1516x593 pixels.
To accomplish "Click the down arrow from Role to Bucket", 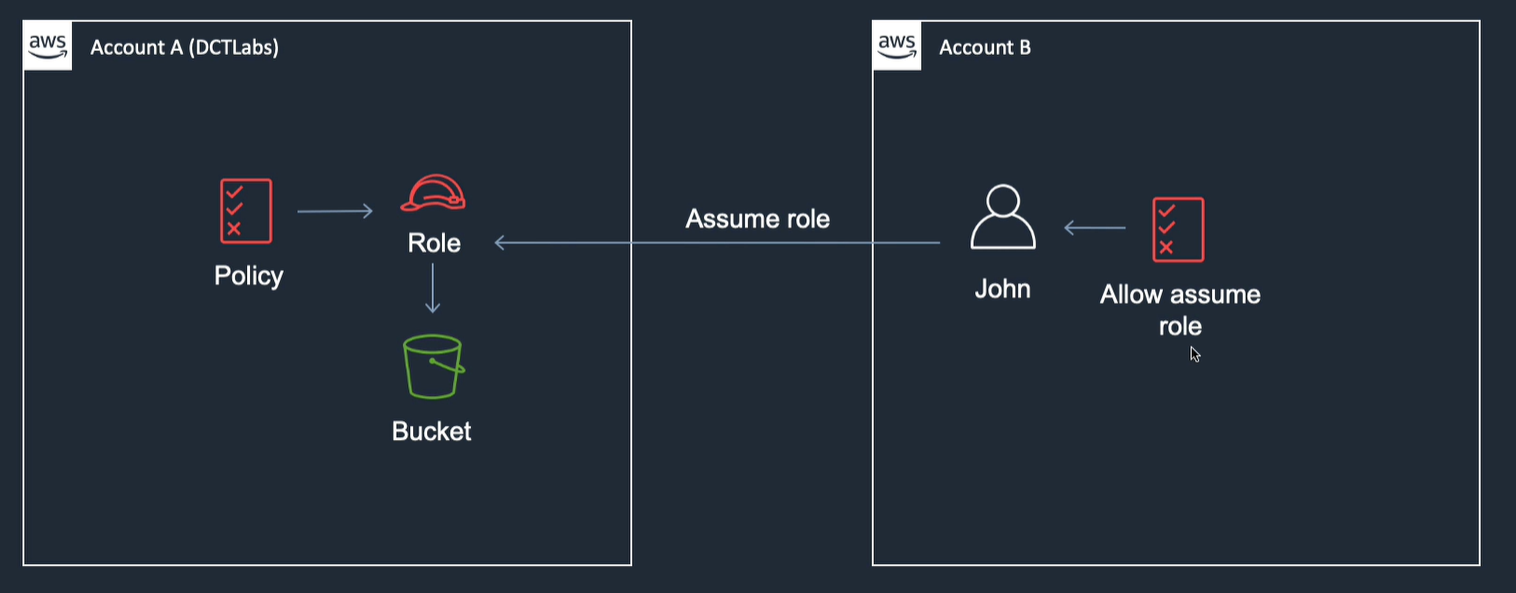I will (433, 289).
